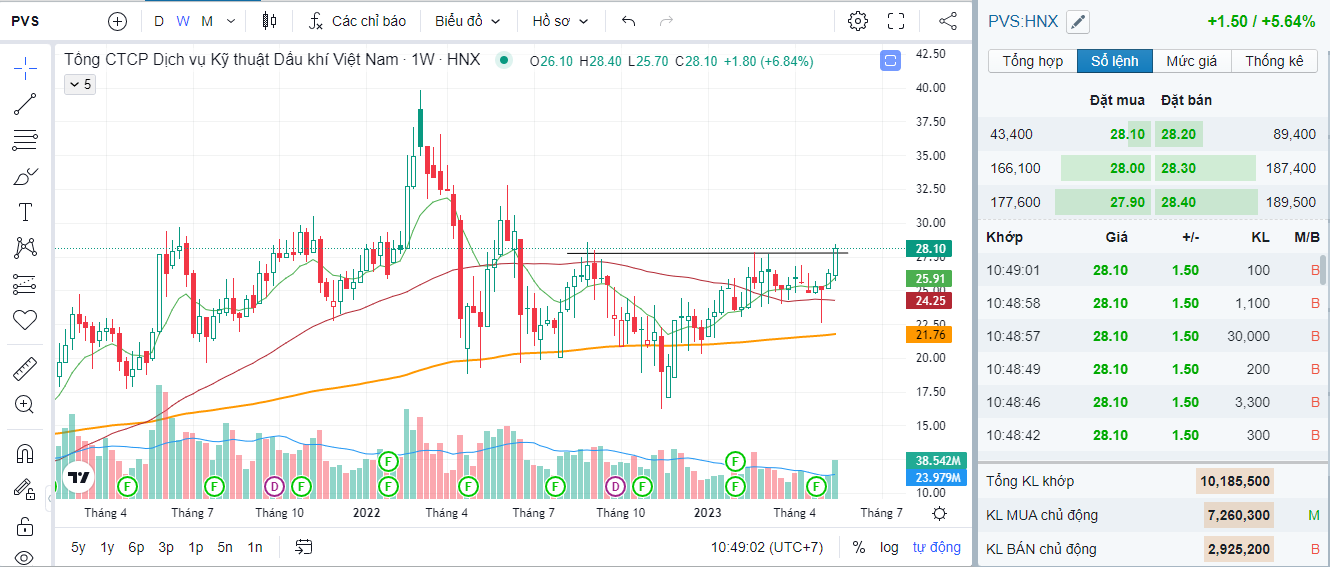Select the trend line drawing tool

(x=25, y=103)
